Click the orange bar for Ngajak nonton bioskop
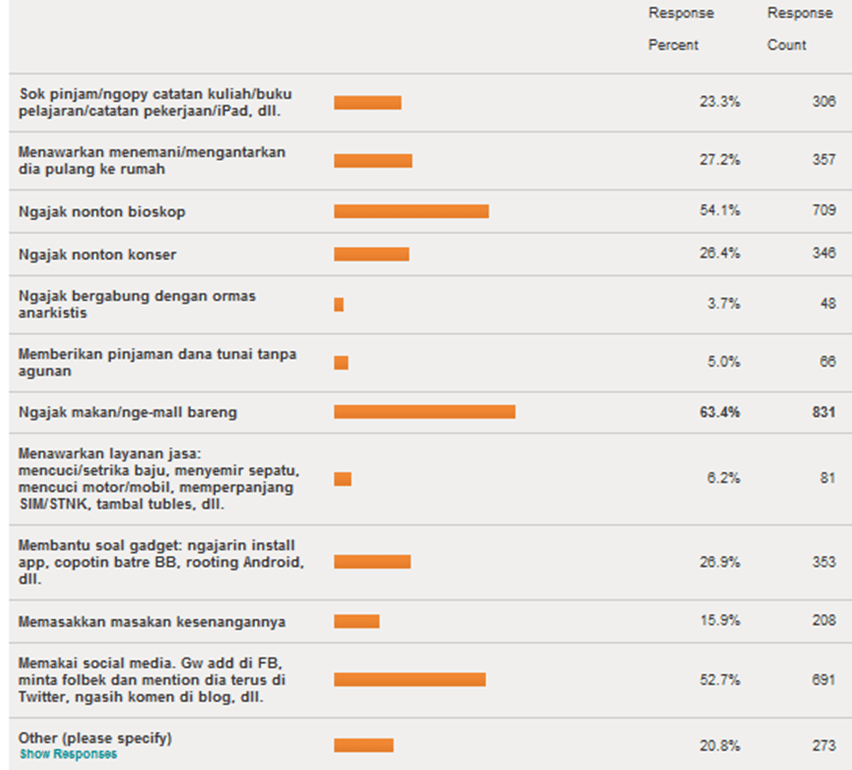852x770 pixels. tap(411, 211)
